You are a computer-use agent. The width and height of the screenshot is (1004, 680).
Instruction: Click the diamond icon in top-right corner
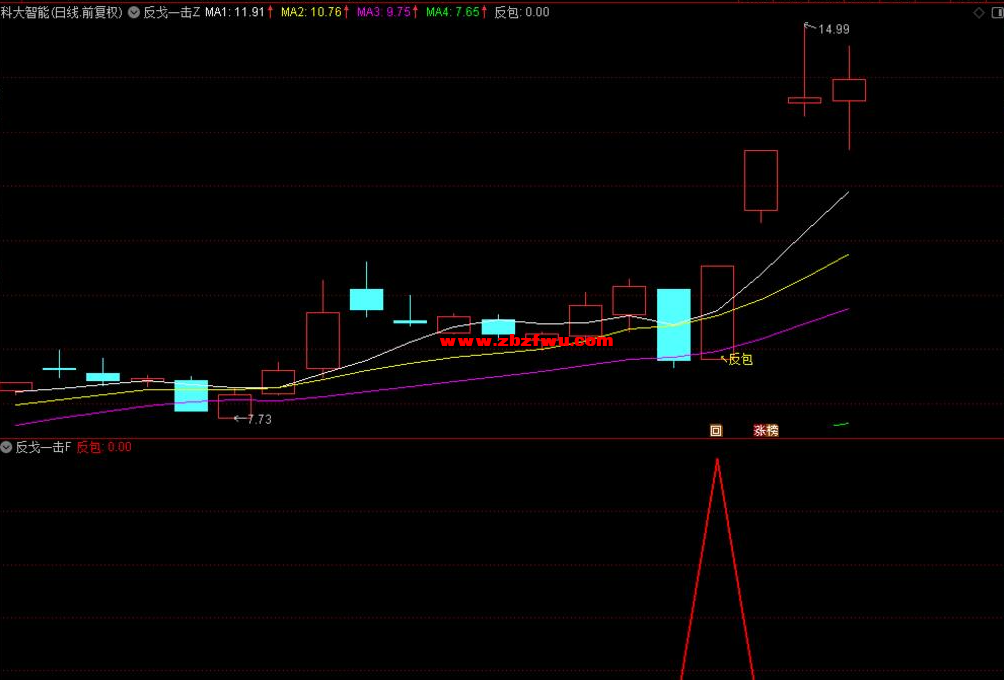978,12
